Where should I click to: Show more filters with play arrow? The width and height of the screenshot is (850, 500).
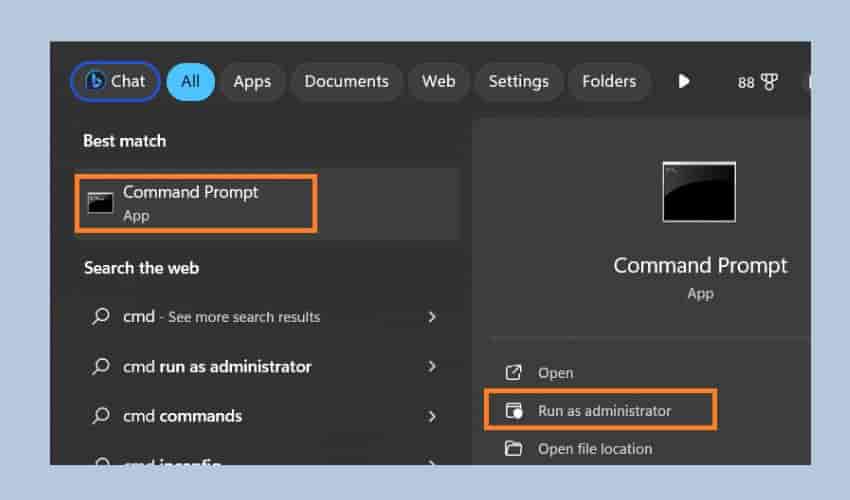684,81
